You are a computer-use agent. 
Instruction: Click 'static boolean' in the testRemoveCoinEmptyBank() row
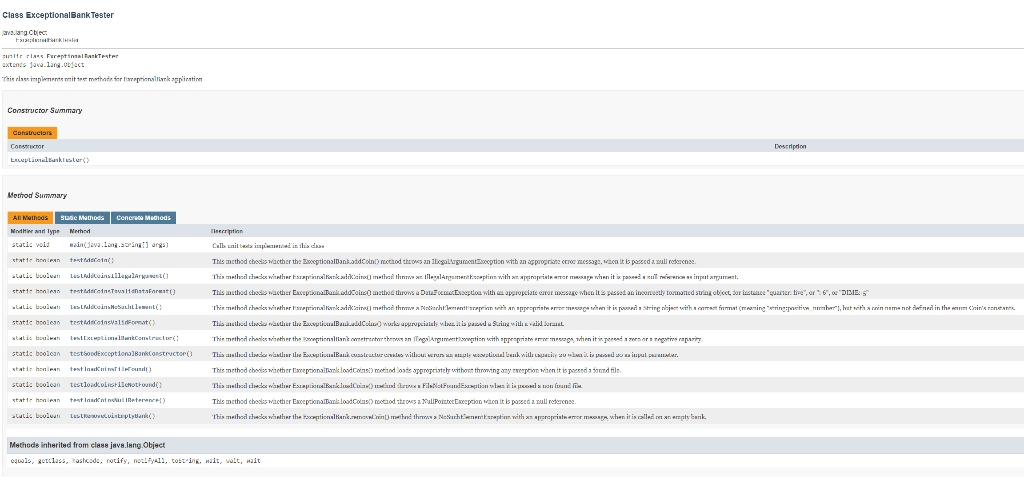coord(35,415)
